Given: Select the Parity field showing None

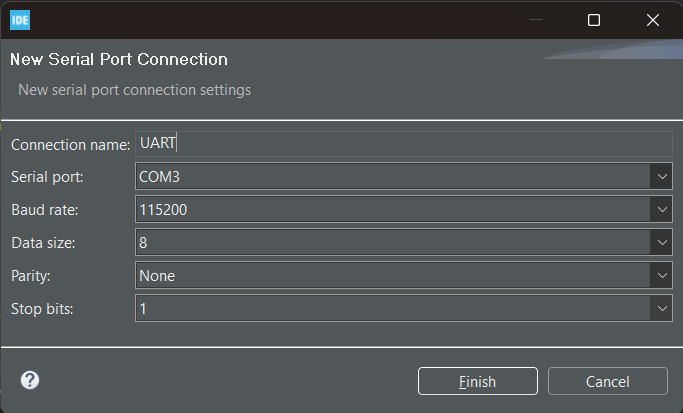Looking at the screenshot, I should [x=390, y=275].
